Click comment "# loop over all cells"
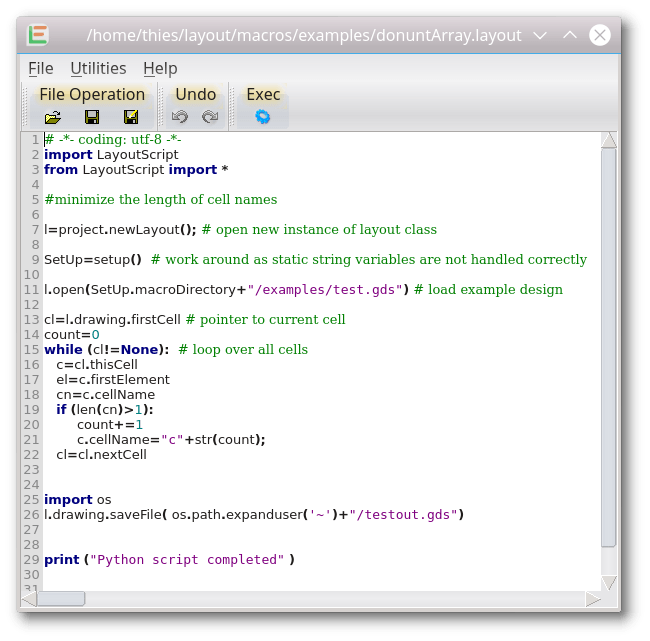The image size is (650, 641). pyautogui.click(x=243, y=350)
